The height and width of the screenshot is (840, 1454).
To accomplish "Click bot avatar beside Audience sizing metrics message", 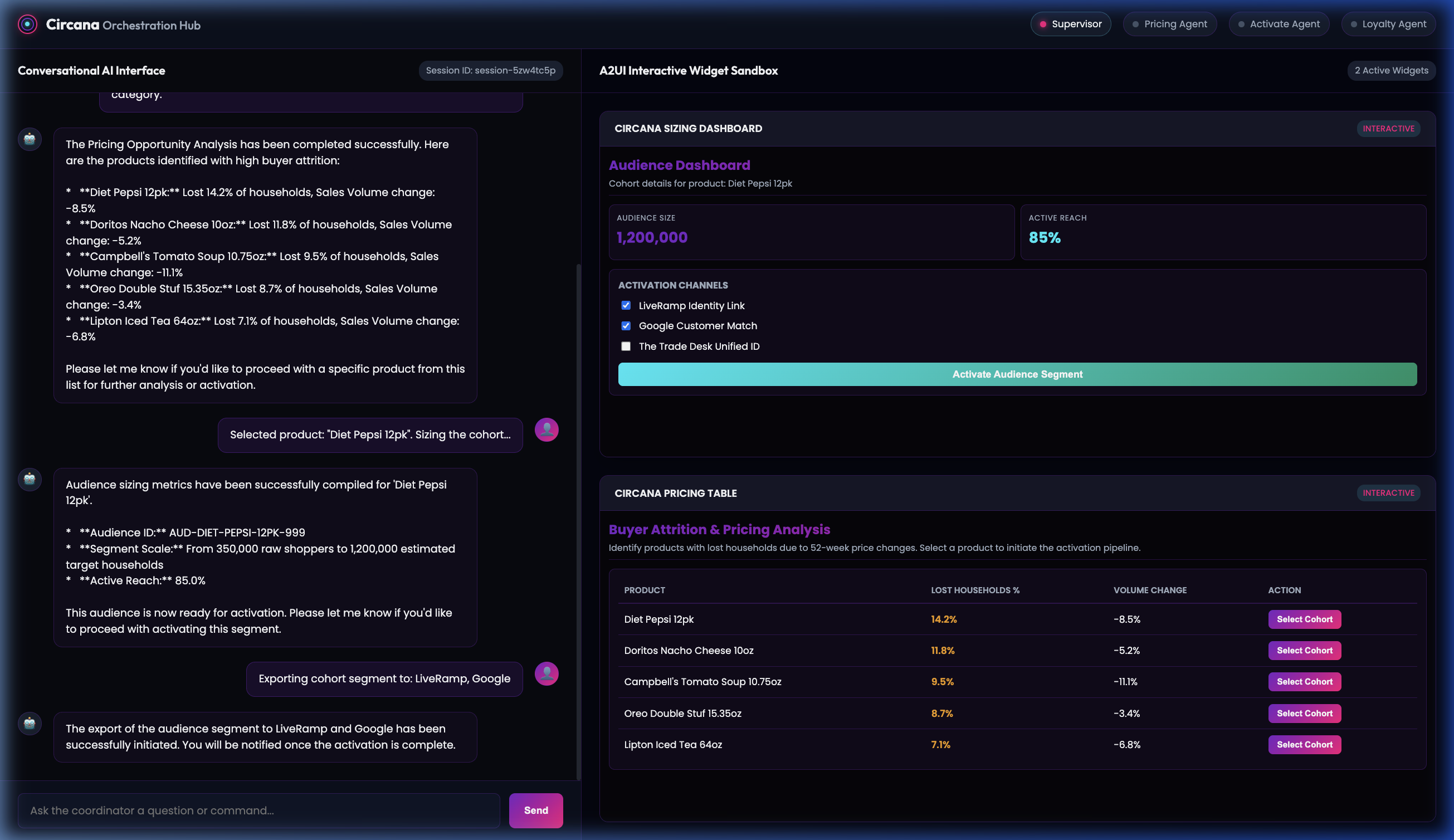I will click(30, 480).
